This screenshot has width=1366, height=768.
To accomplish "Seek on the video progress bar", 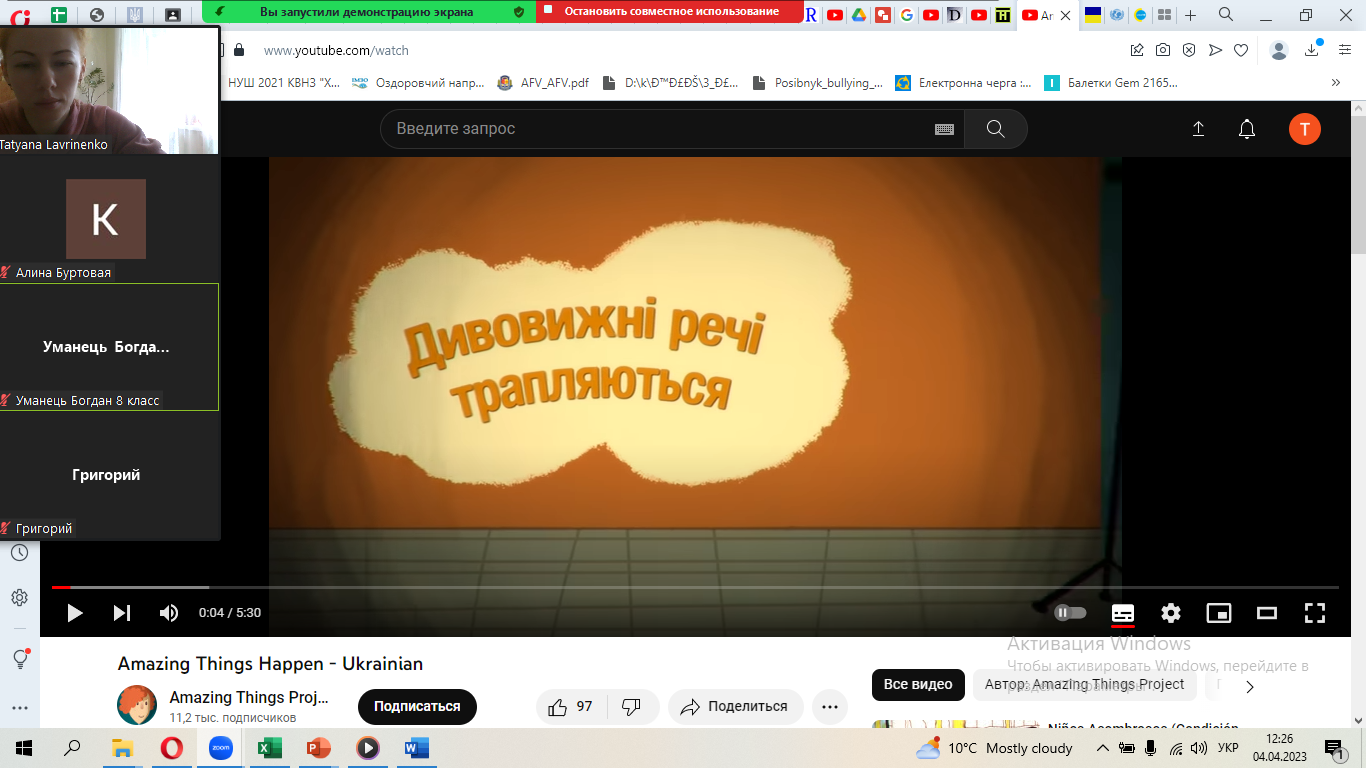I will pos(695,587).
